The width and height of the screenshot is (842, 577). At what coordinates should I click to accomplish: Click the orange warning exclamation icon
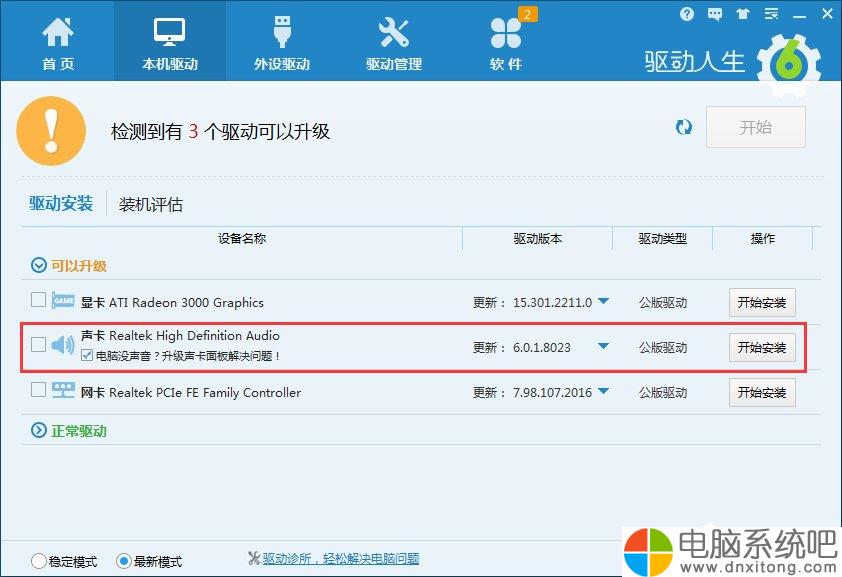tap(52, 131)
